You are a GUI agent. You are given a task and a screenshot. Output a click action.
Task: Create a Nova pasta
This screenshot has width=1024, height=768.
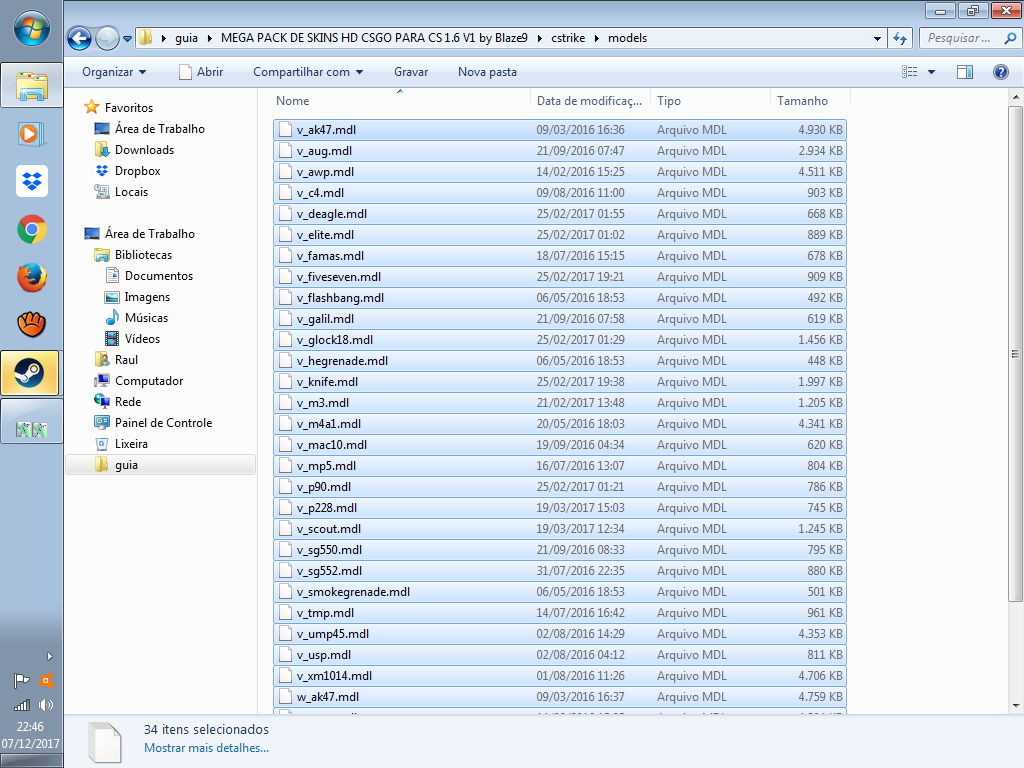[x=487, y=72]
